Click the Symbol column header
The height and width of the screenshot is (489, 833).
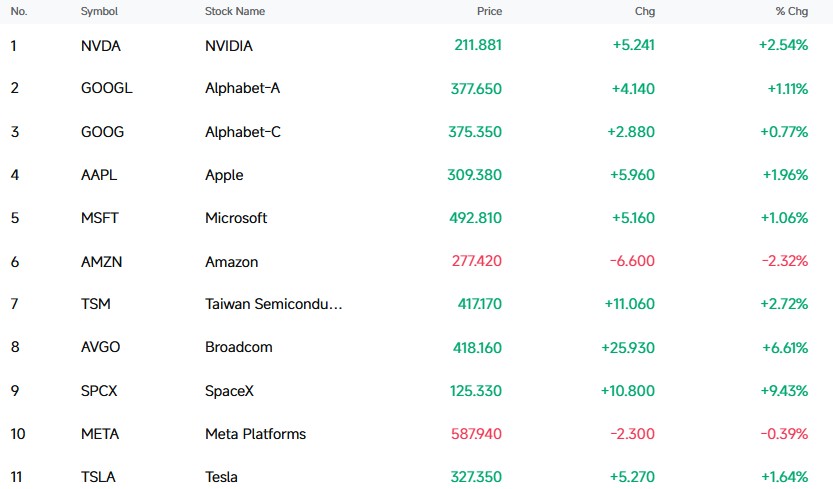[99, 11]
